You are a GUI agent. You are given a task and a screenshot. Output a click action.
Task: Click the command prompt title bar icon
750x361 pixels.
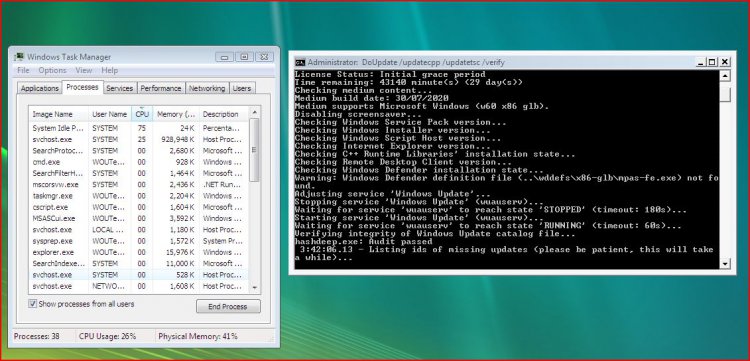click(x=300, y=62)
